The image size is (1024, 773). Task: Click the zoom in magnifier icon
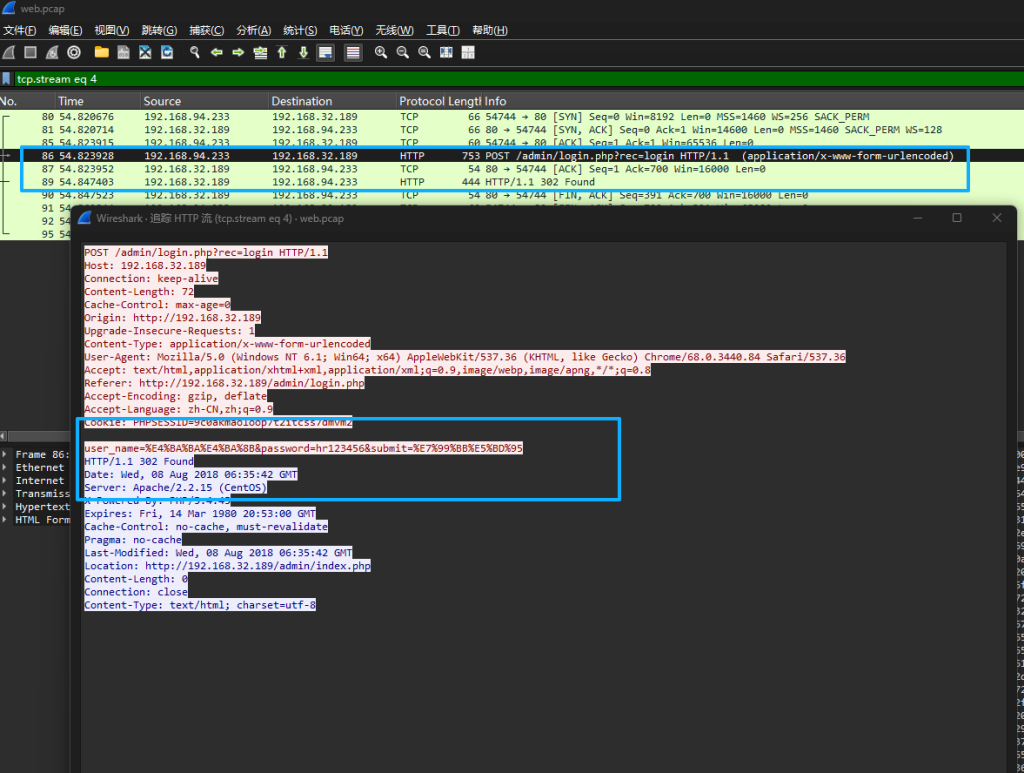(381, 52)
